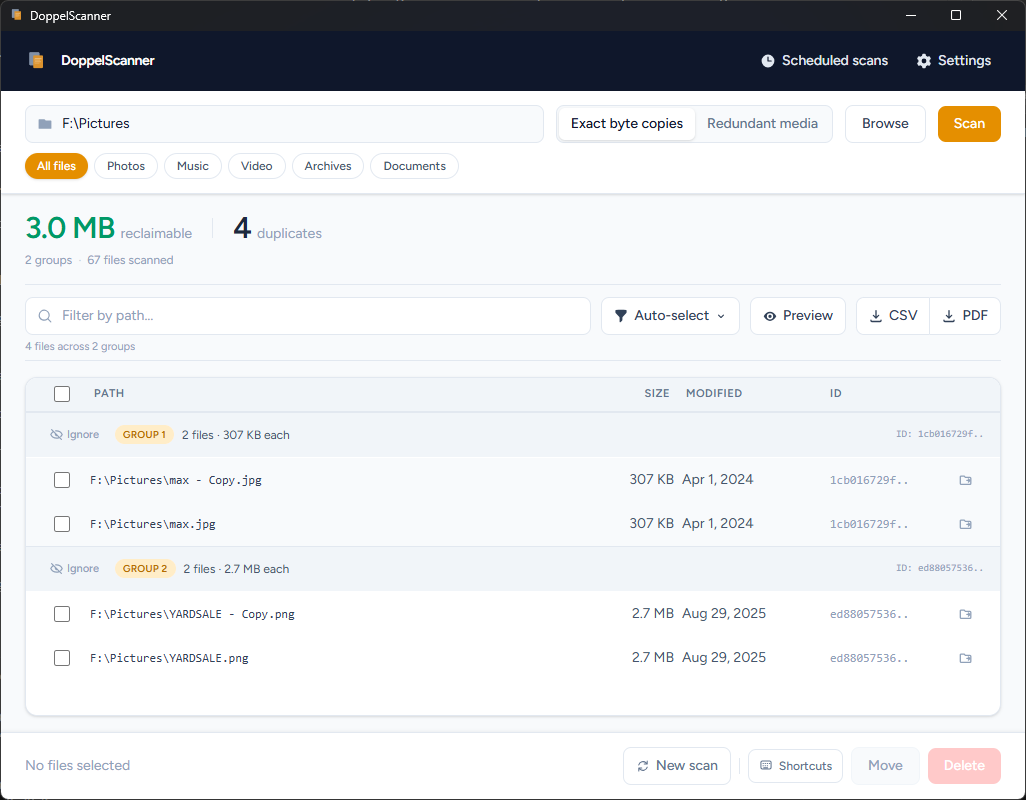
Task: Filter by Photos category
Action: coord(126,166)
